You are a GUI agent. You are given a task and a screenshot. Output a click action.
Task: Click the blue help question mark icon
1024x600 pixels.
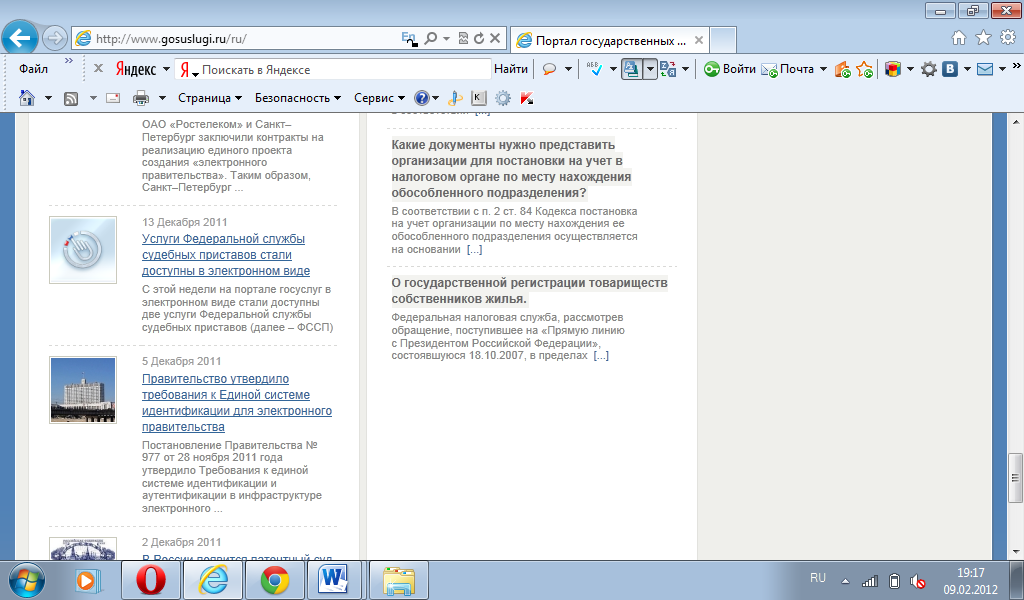[422, 98]
